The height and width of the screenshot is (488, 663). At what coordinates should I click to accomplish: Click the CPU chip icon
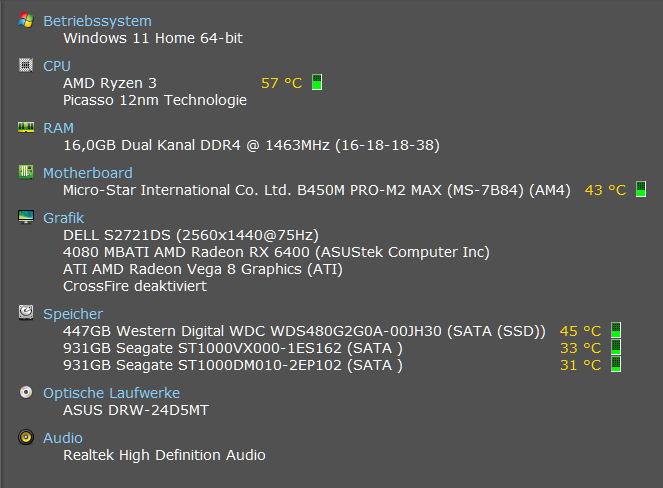(x=25, y=65)
